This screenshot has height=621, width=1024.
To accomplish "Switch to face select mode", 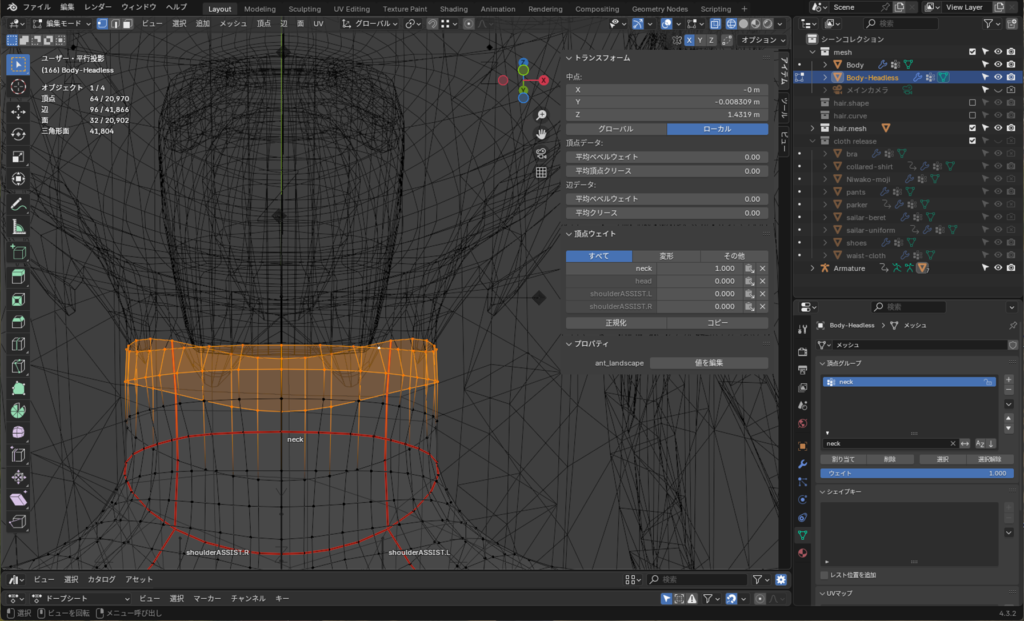I will point(129,23).
